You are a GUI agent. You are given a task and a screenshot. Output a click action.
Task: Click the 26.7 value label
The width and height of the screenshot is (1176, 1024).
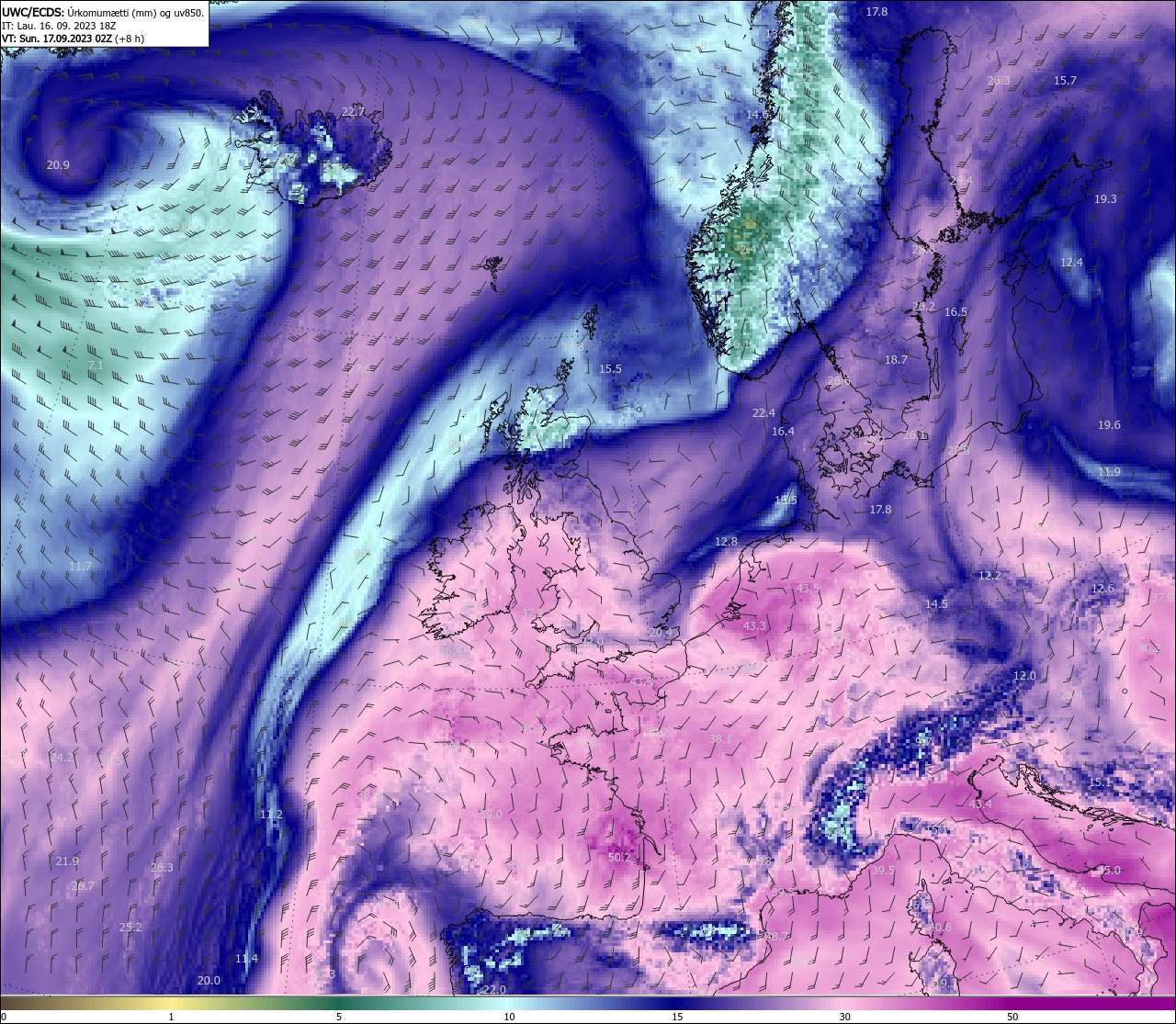(x=83, y=886)
